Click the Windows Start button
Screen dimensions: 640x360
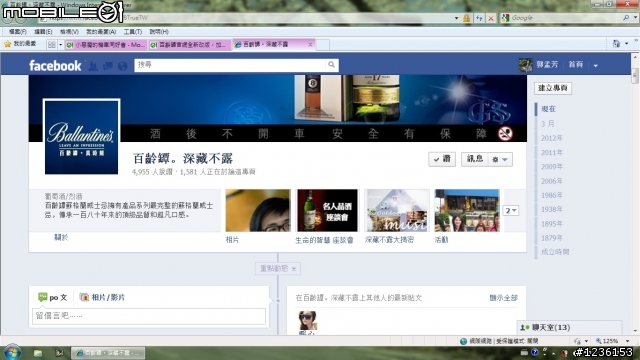[12, 353]
